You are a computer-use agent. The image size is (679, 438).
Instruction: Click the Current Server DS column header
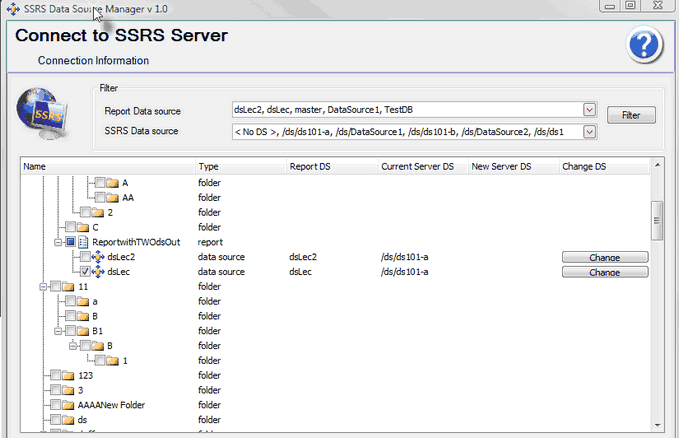(x=423, y=167)
